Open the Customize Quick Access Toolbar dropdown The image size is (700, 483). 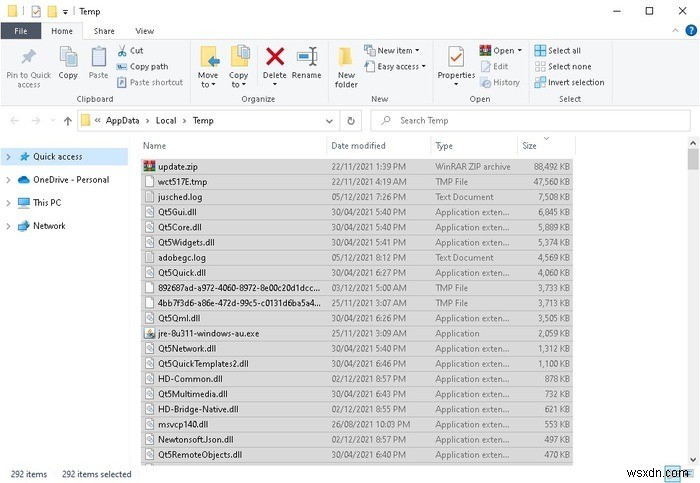point(65,12)
